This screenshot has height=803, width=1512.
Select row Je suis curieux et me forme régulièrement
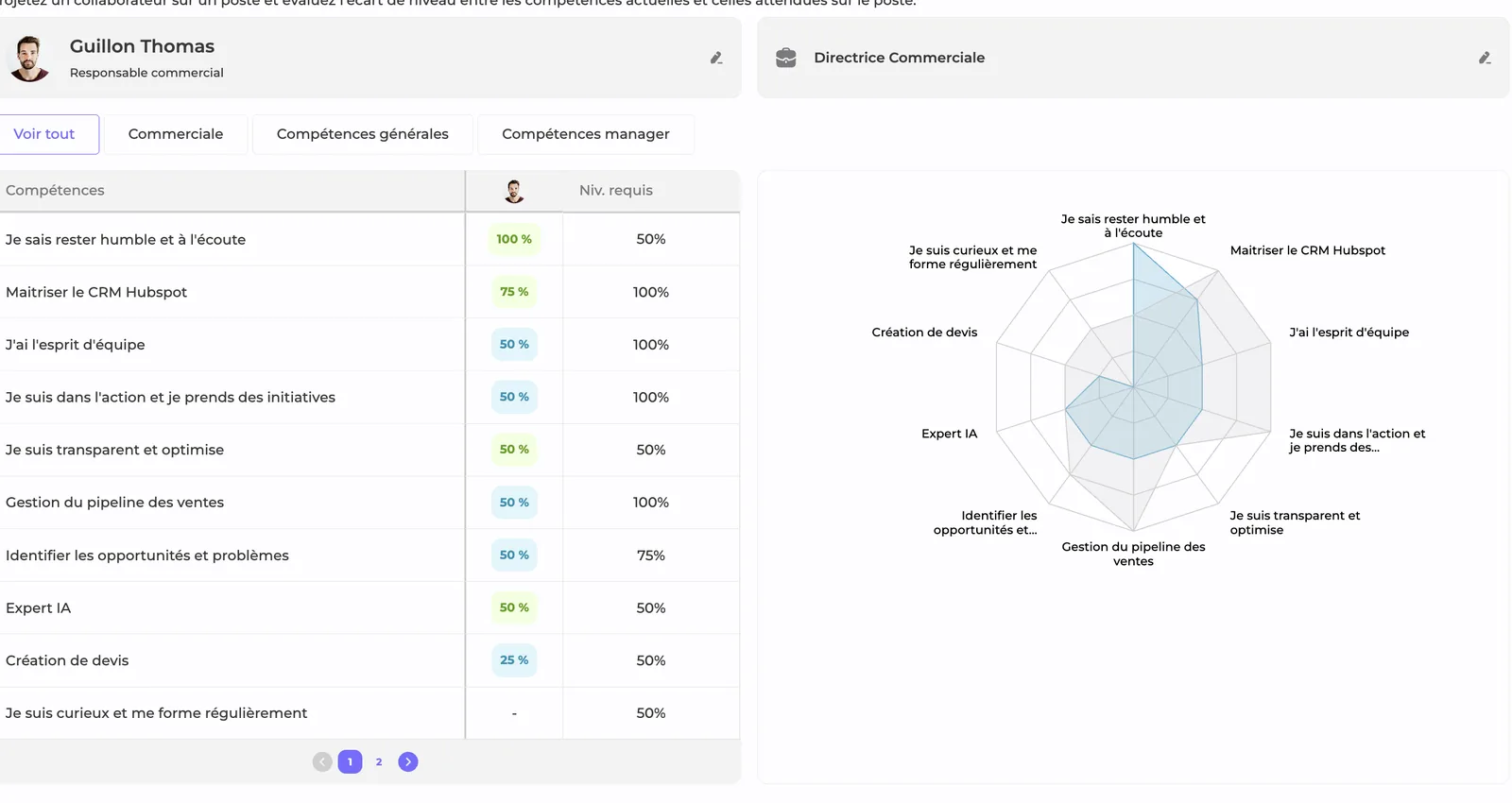point(369,713)
